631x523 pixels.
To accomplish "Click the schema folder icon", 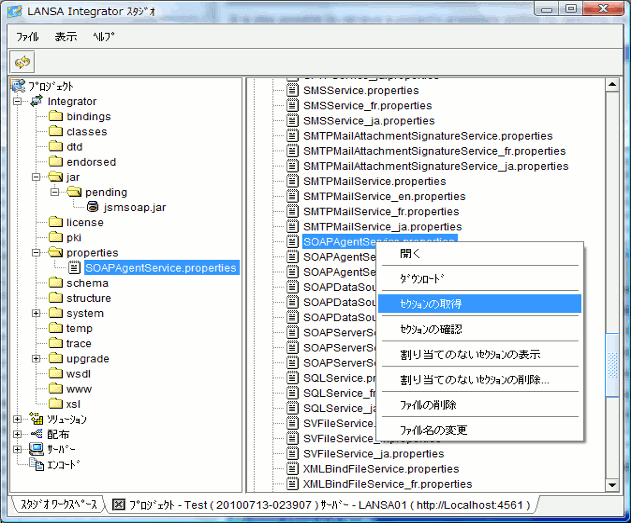I will click(56, 283).
